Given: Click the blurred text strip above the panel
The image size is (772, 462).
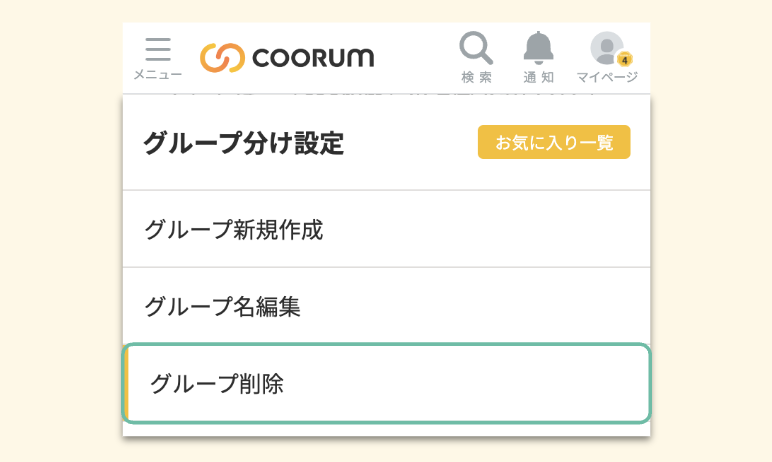Looking at the screenshot, I should click(380, 91).
